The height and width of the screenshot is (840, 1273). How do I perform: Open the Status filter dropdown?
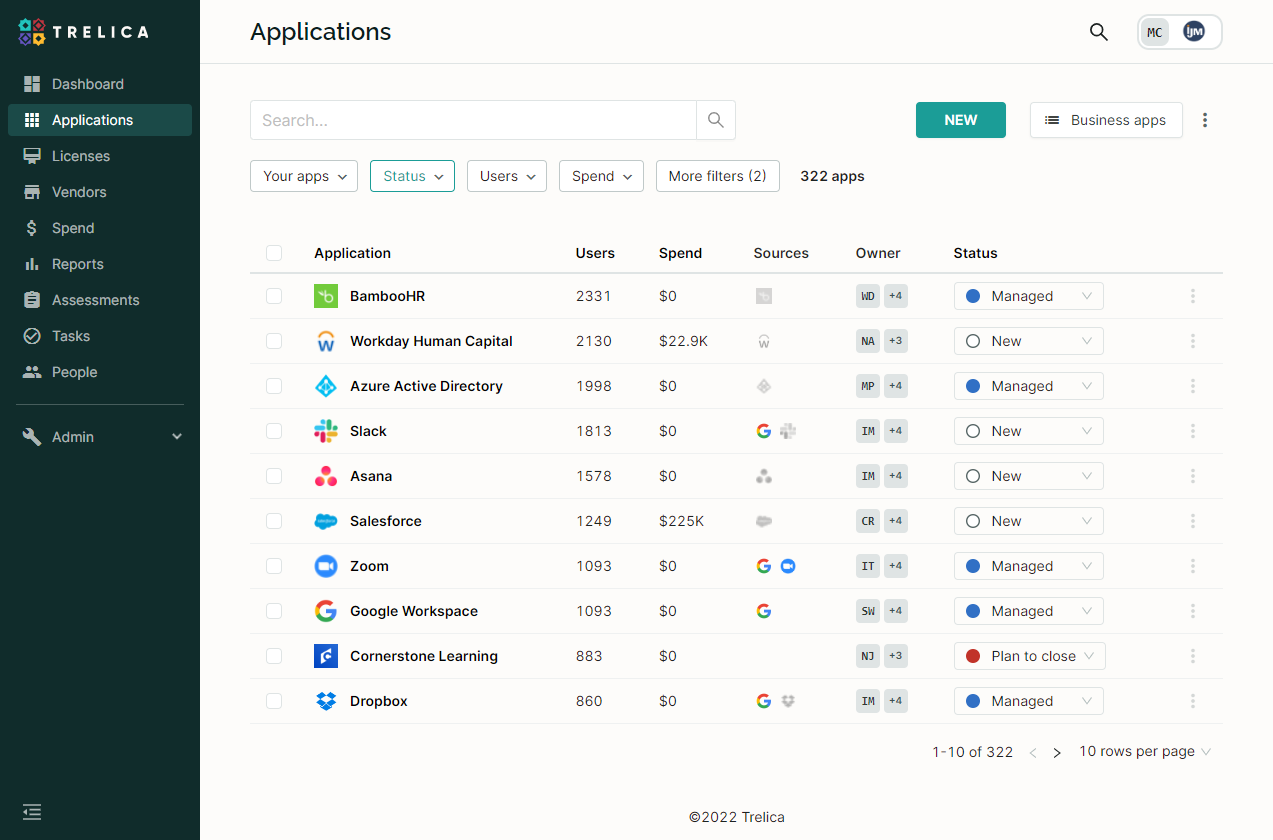(x=412, y=176)
